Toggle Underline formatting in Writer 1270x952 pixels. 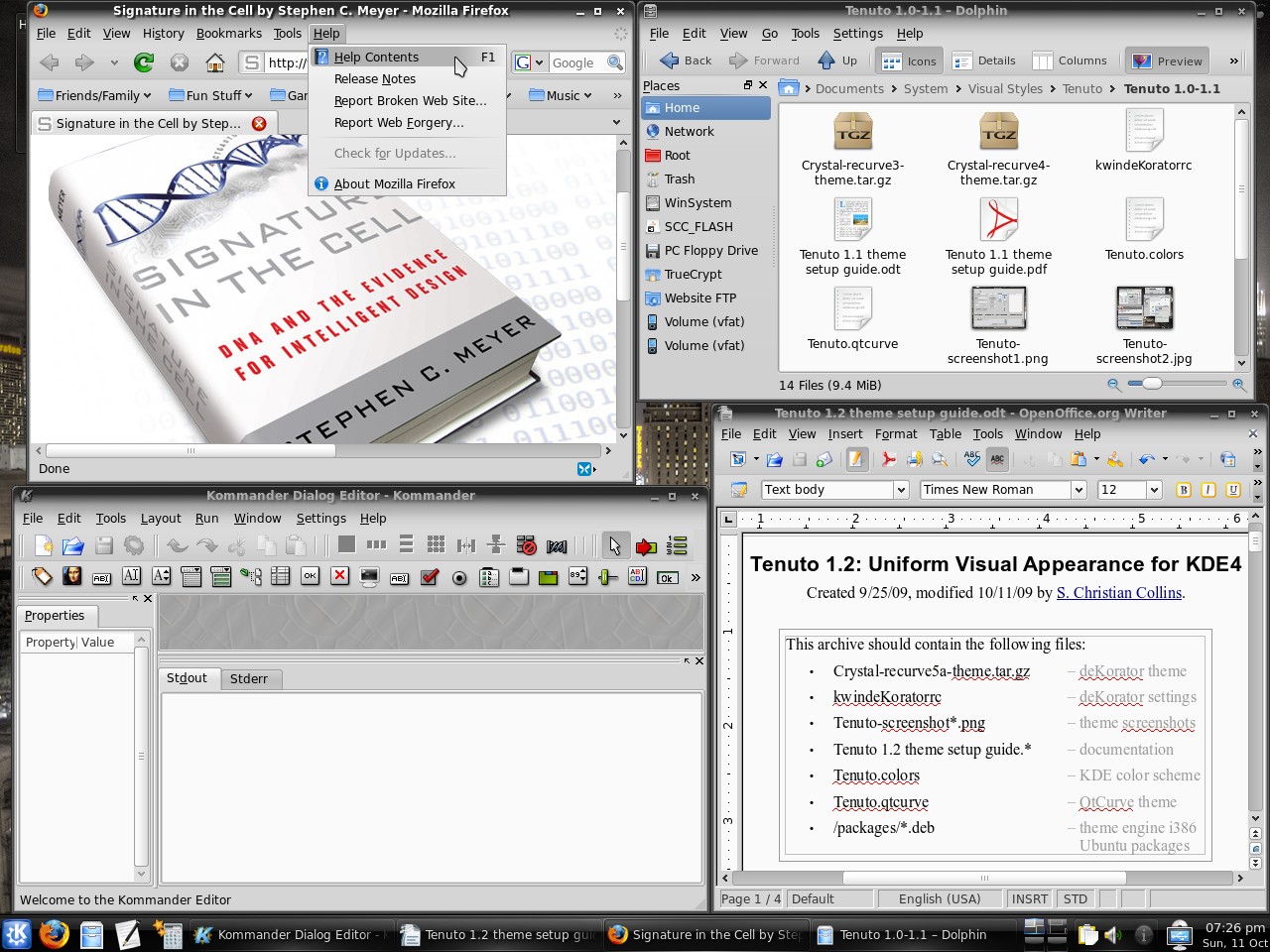(1233, 489)
